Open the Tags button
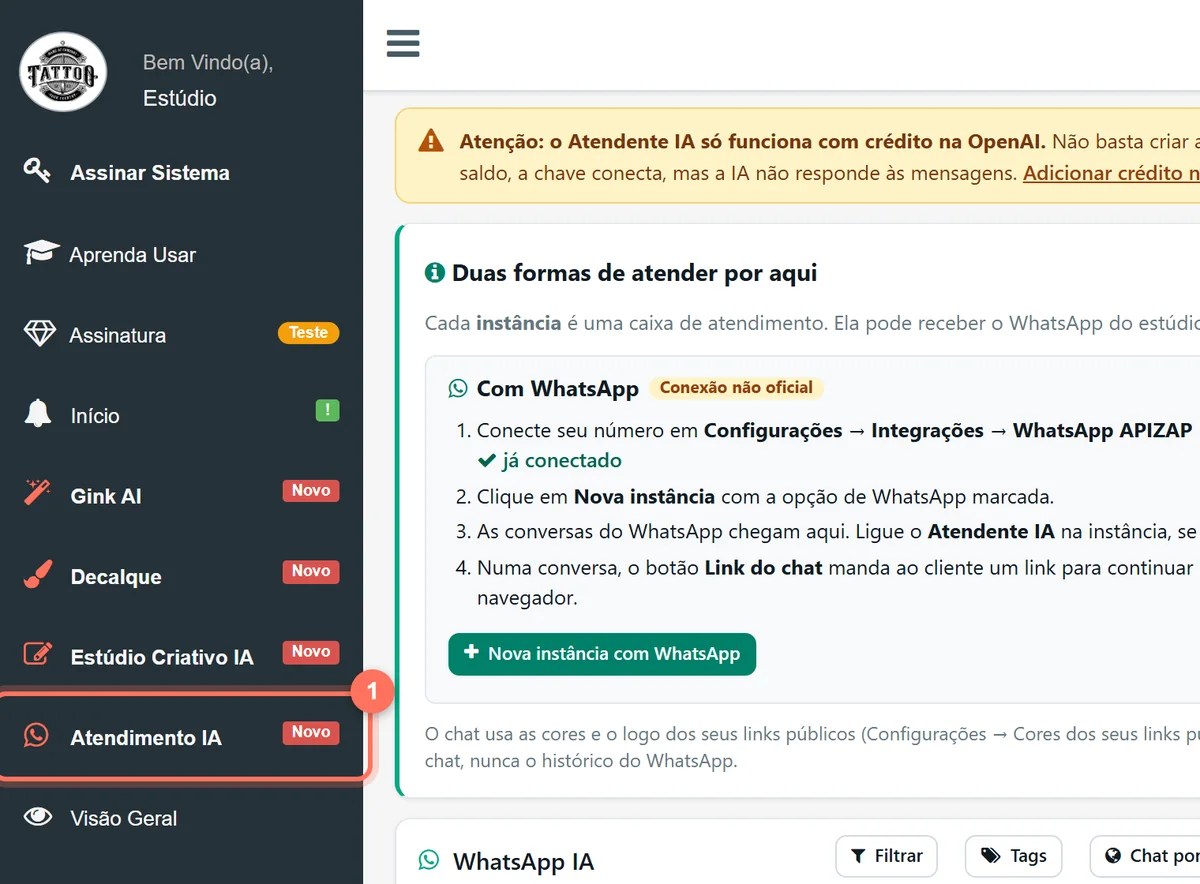The image size is (1200, 884). (x=1013, y=856)
